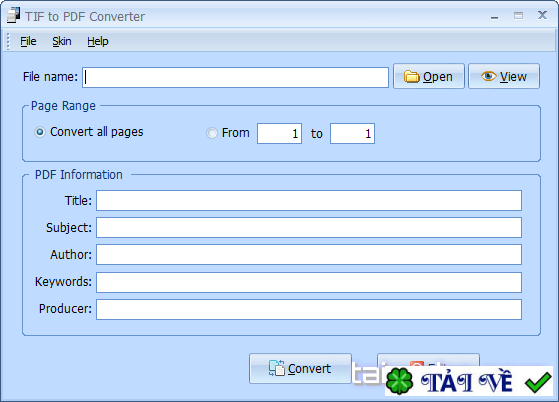This screenshot has width=559, height=402.
Task: Click the Producer input field
Action: coord(309,309)
